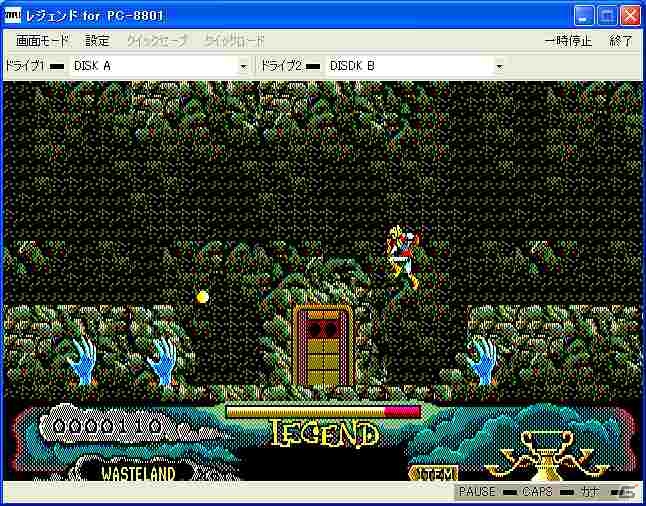Viewport: 646px width, 506px height.
Task: Expand the Drive 2 disk dropdown arrow
Action: (x=500, y=66)
